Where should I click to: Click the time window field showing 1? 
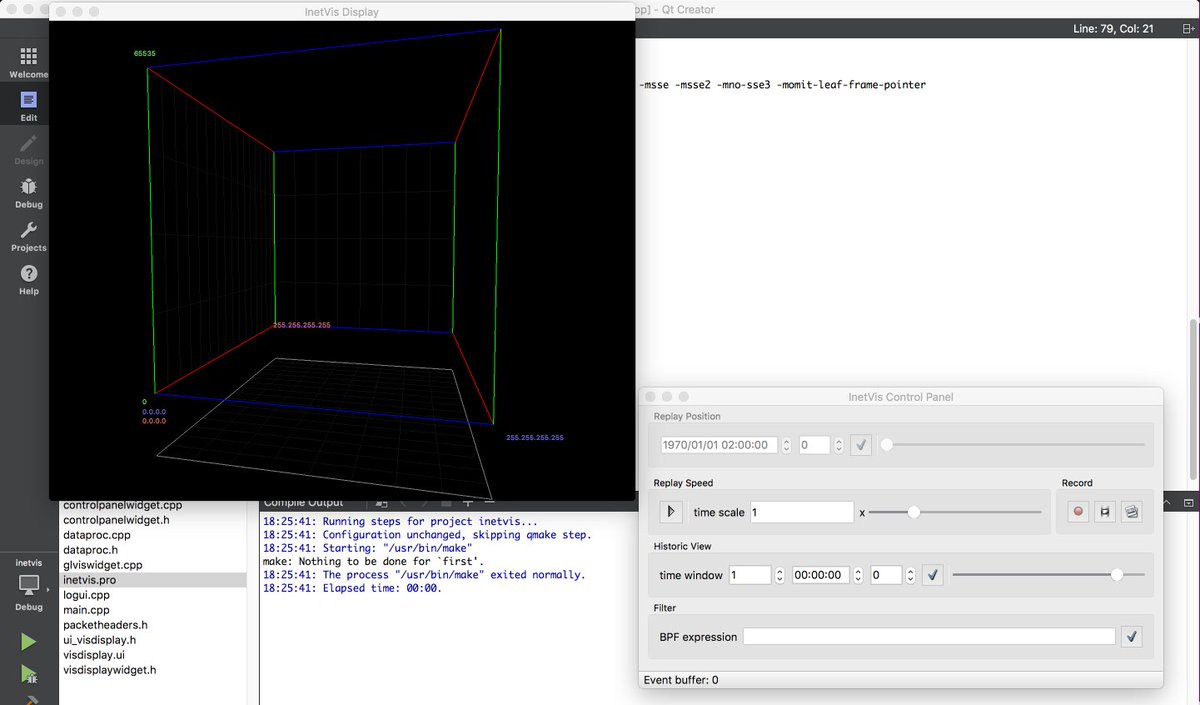750,575
